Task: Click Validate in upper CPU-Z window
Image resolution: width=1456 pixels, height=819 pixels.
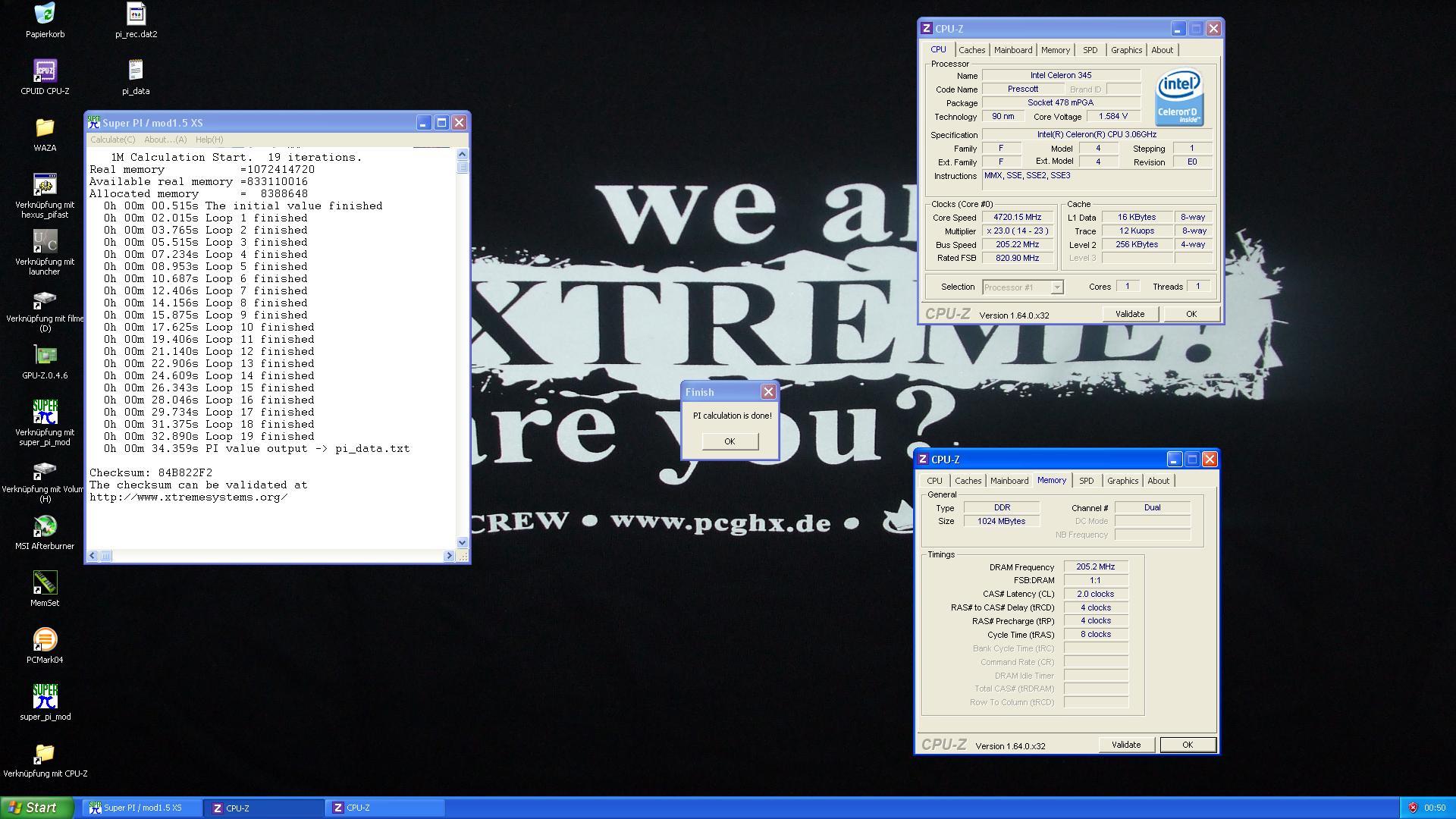Action: pos(1129,314)
